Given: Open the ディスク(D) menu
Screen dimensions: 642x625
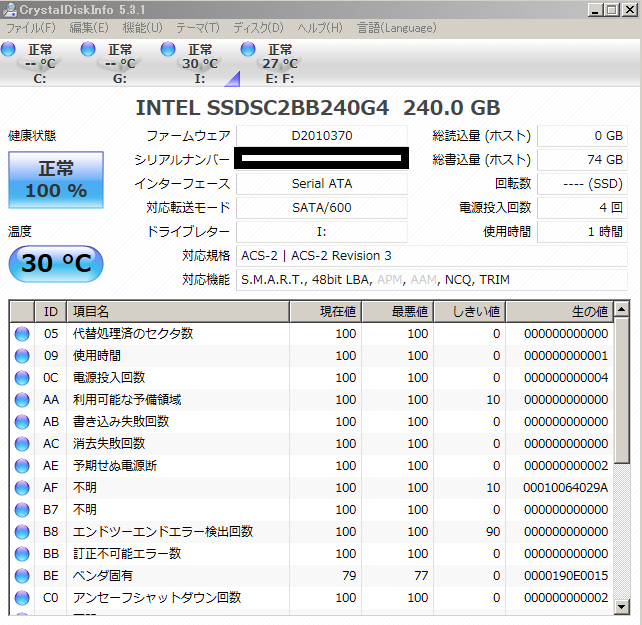Looking at the screenshot, I should [x=259, y=27].
